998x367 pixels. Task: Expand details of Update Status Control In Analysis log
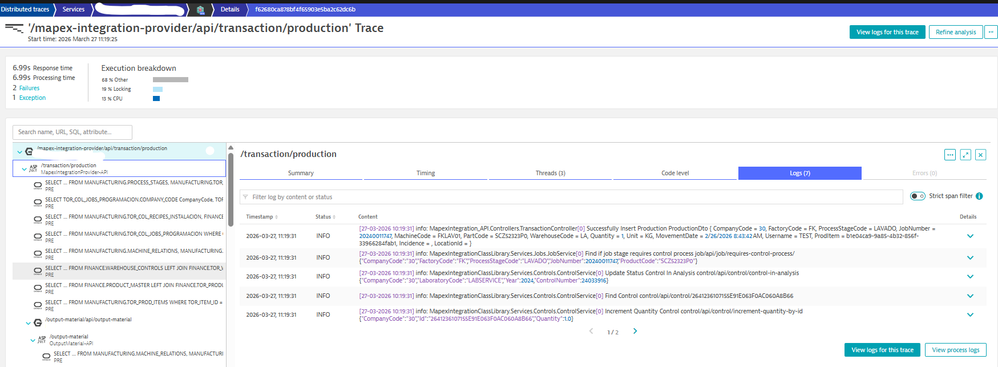point(970,277)
